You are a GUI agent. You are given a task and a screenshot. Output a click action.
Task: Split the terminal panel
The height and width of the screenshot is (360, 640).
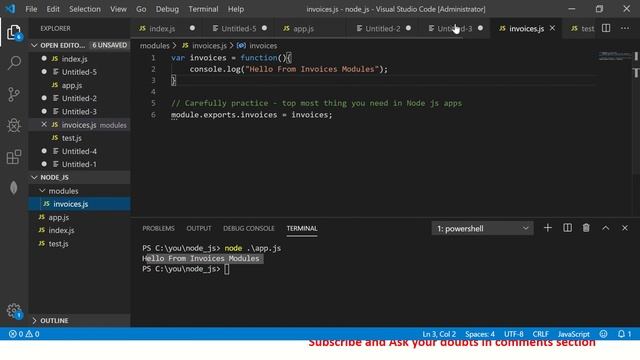[x=567, y=228]
